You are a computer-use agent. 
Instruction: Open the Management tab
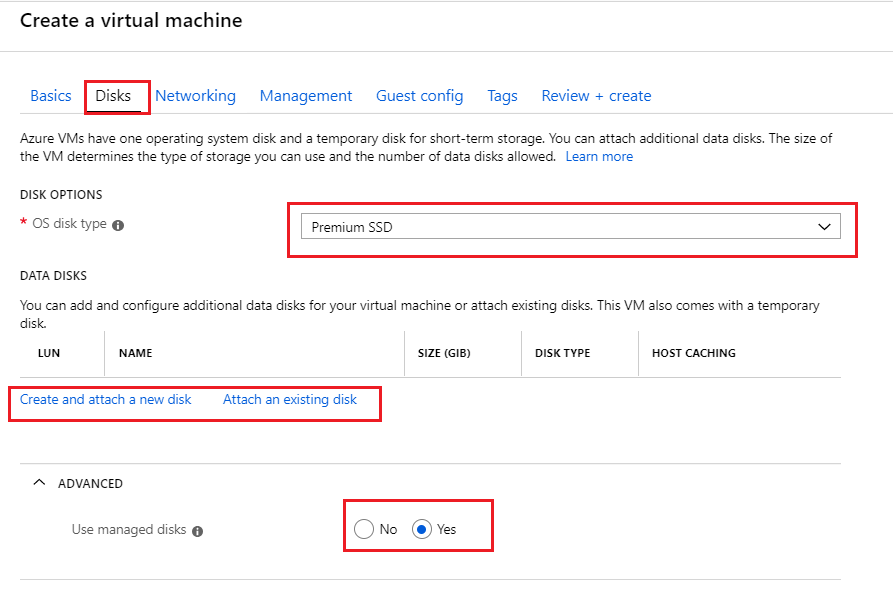pos(305,95)
